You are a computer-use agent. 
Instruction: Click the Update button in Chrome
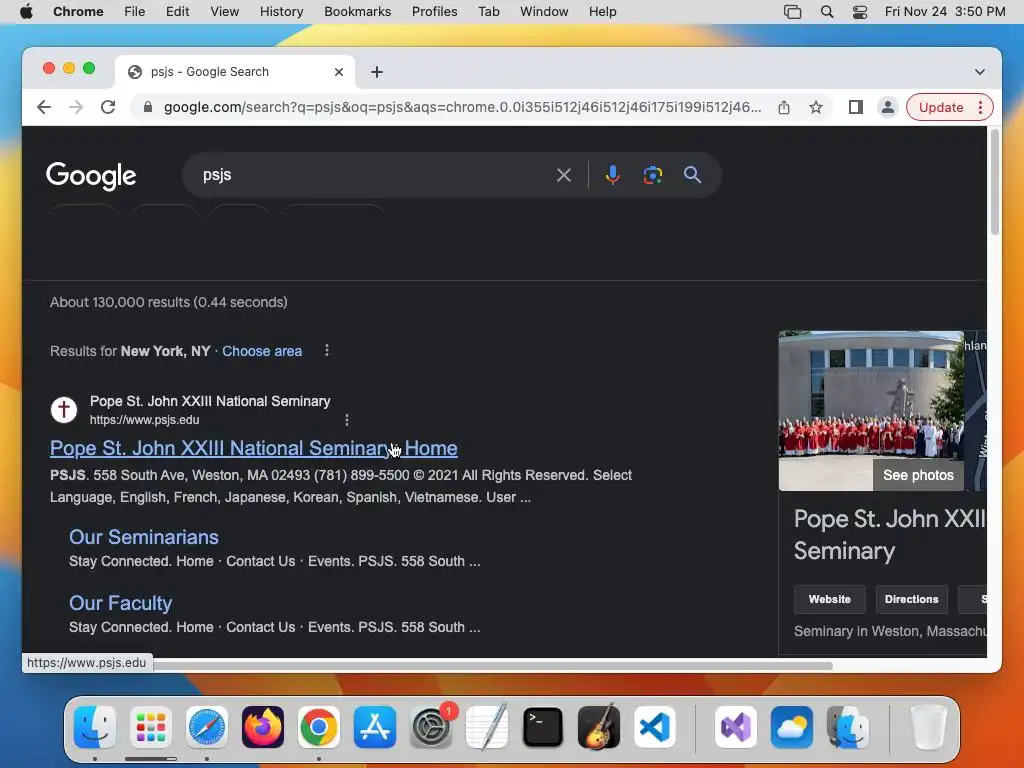[940, 107]
